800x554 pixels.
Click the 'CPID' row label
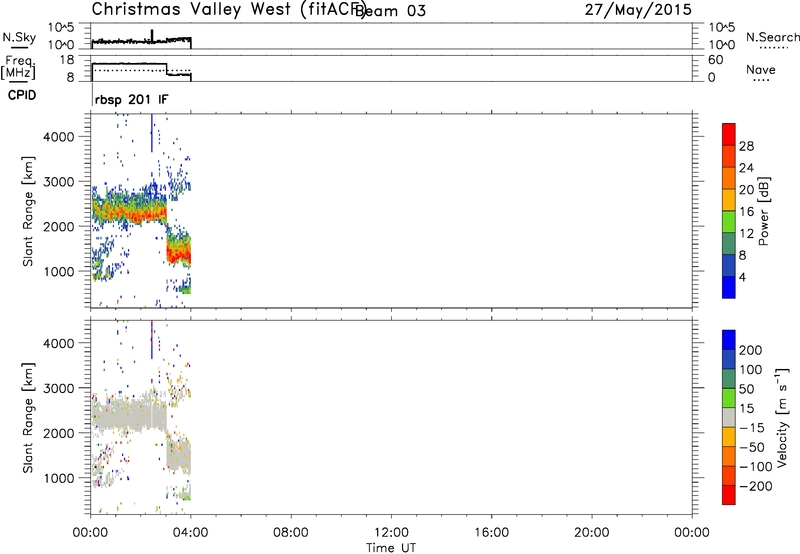22,95
